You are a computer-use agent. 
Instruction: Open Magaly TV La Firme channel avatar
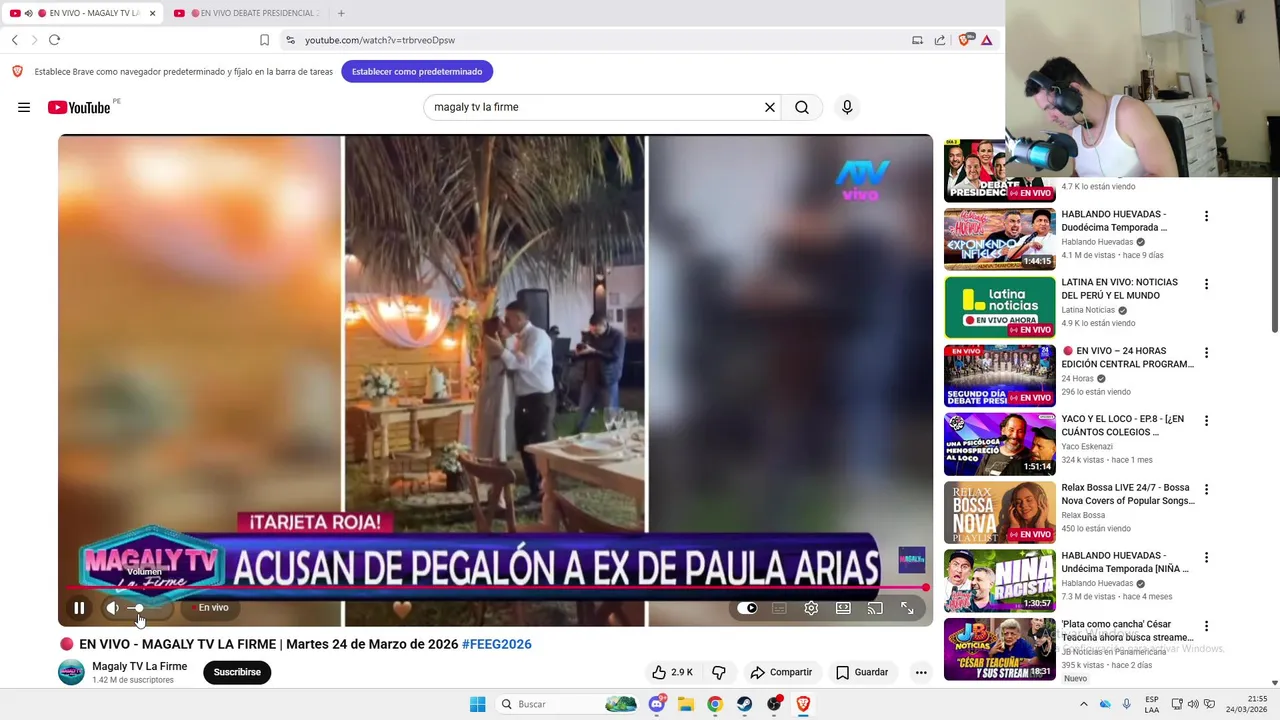(71, 672)
